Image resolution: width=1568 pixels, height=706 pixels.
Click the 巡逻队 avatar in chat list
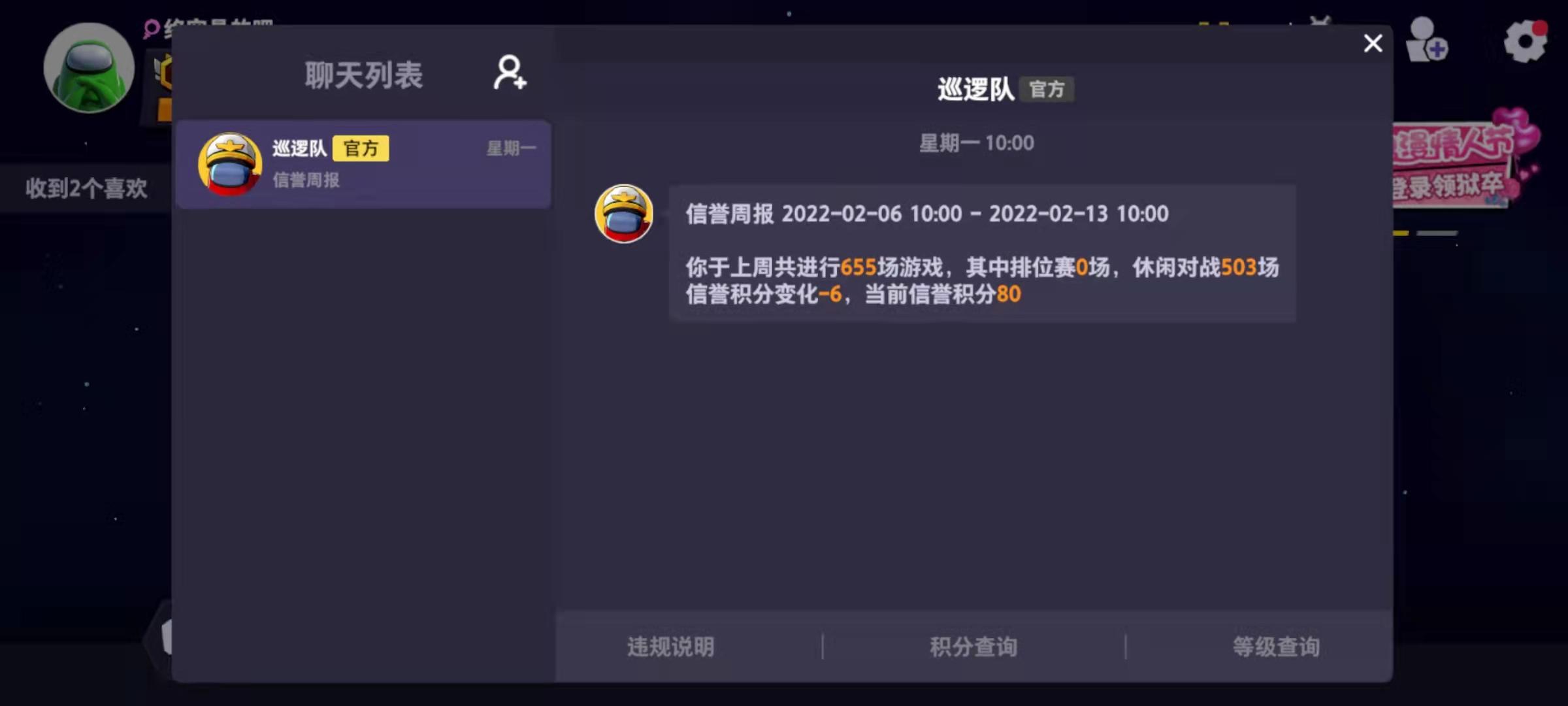[x=230, y=164]
